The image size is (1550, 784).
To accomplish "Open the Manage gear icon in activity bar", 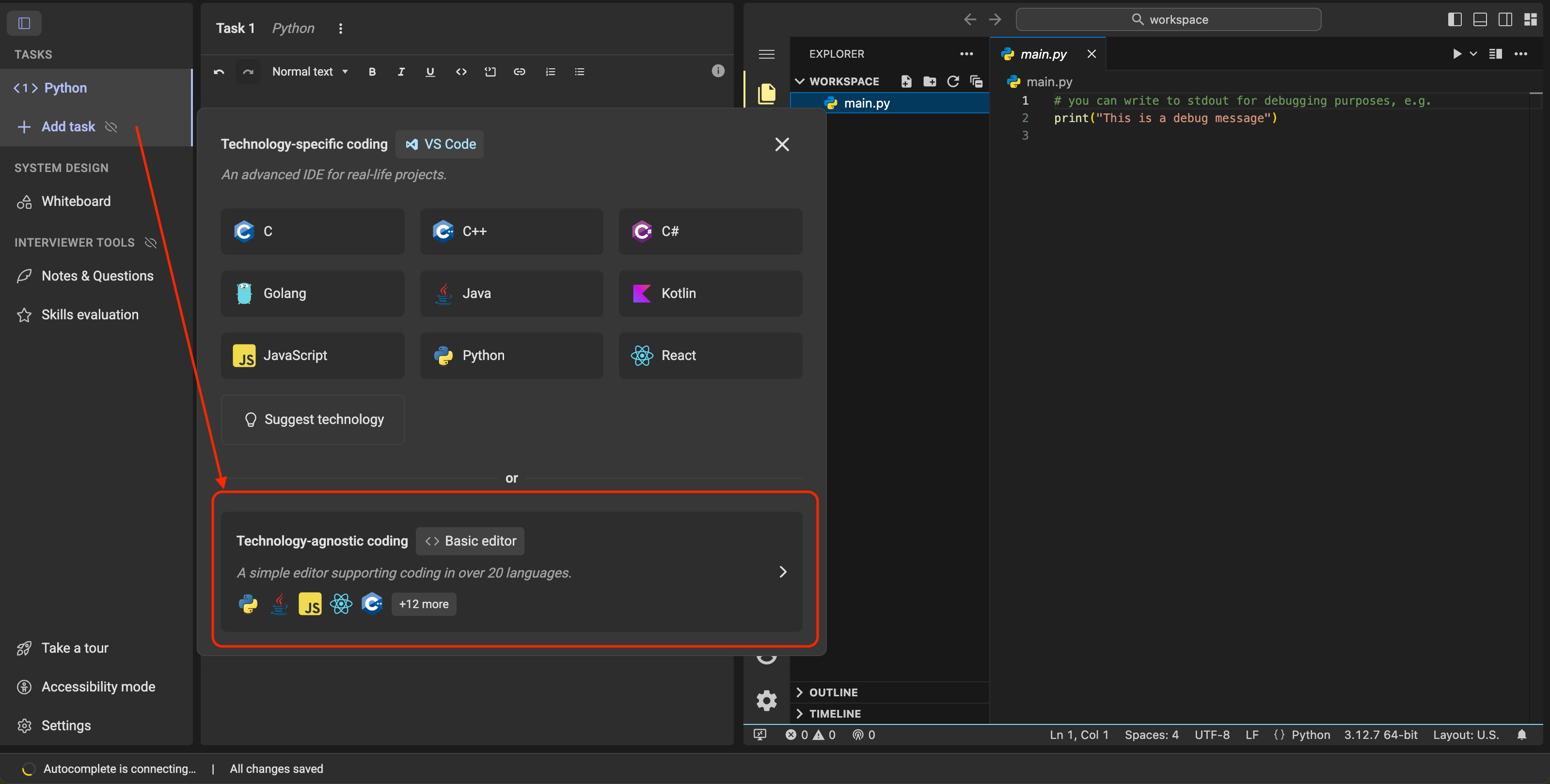I will pyautogui.click(x=767, y=700).
